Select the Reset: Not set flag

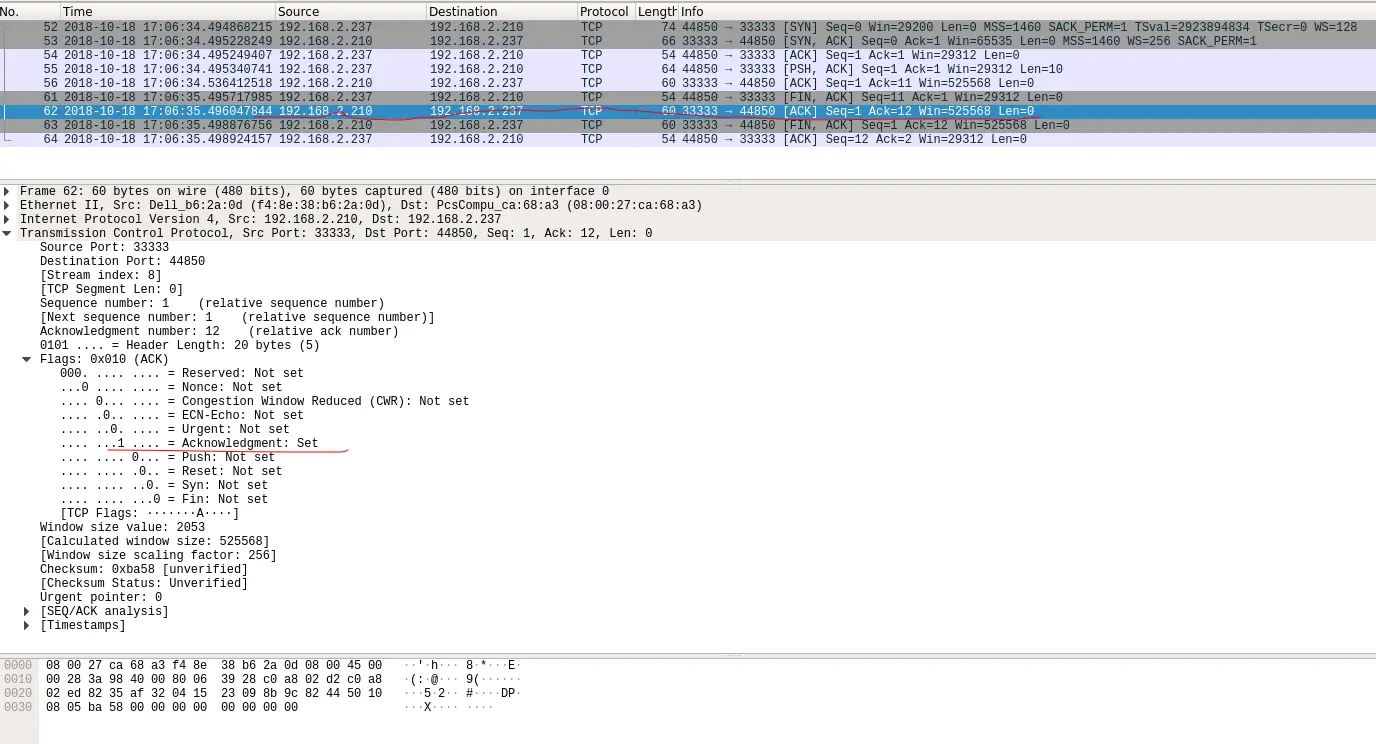171,471
